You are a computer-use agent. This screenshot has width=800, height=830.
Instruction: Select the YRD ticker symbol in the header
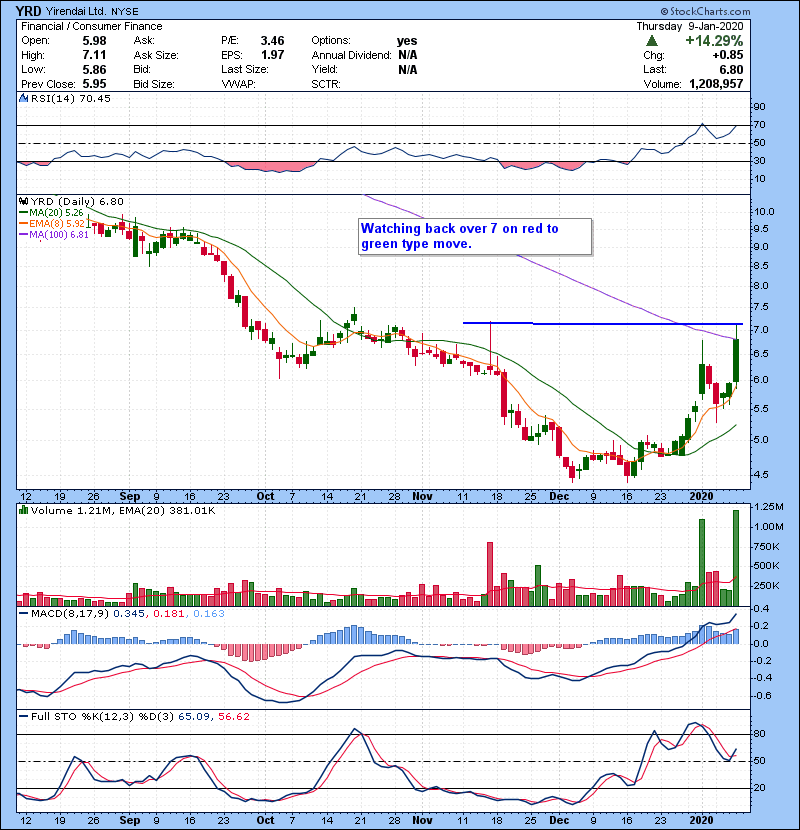click(28, 11)
